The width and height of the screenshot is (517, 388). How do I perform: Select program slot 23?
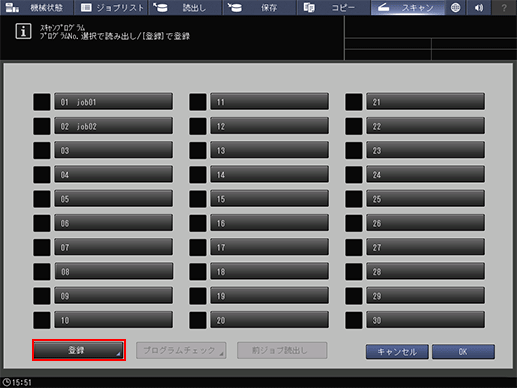pos(426,150)
